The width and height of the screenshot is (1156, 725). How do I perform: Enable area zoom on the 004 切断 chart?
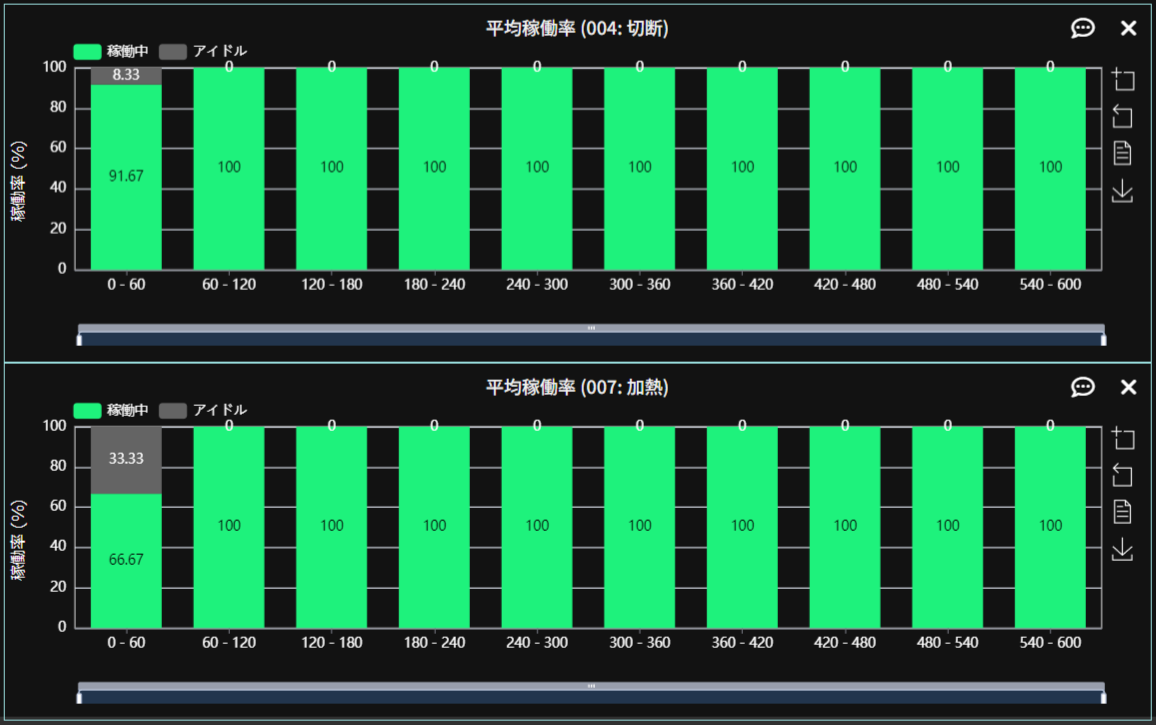[x=1123, y=79]
